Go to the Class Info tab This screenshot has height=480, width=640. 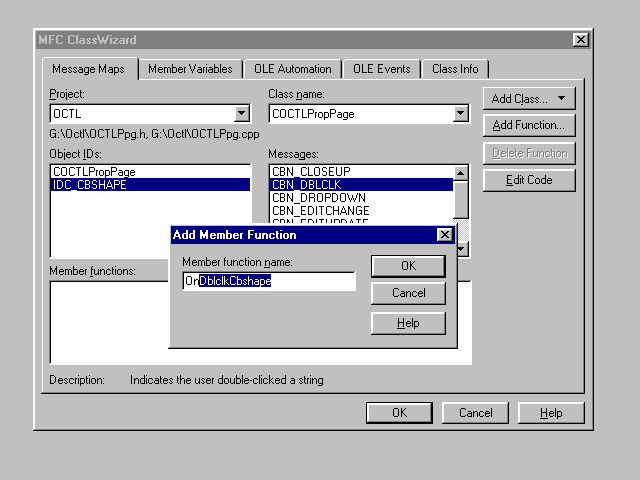click(455, 69)
